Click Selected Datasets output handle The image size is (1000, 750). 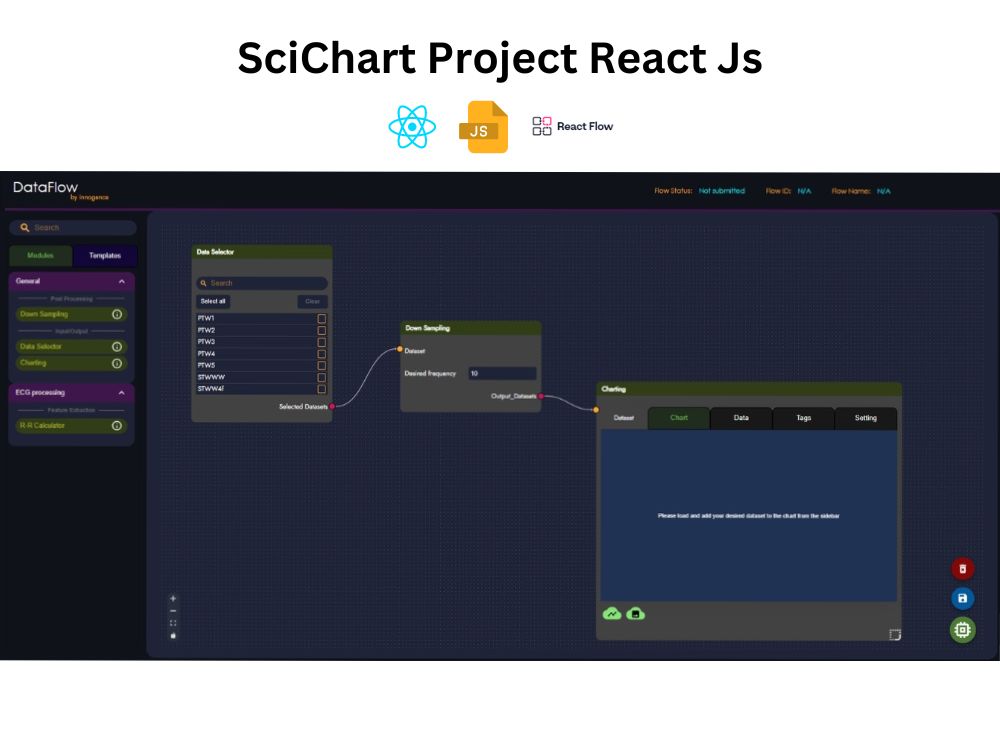tap(332, 407)
